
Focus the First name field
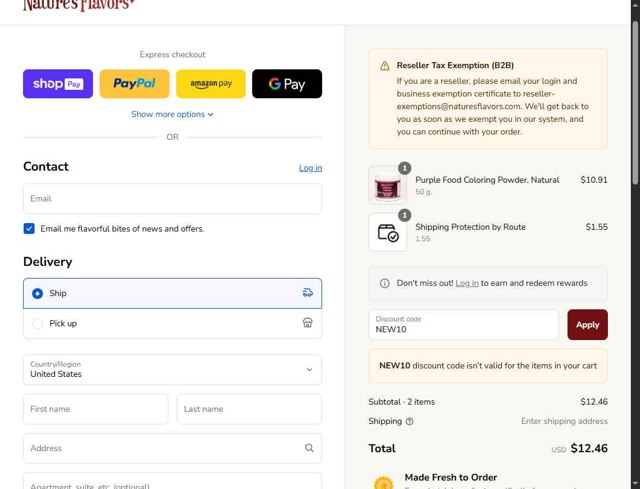click(x=96, y=409)
